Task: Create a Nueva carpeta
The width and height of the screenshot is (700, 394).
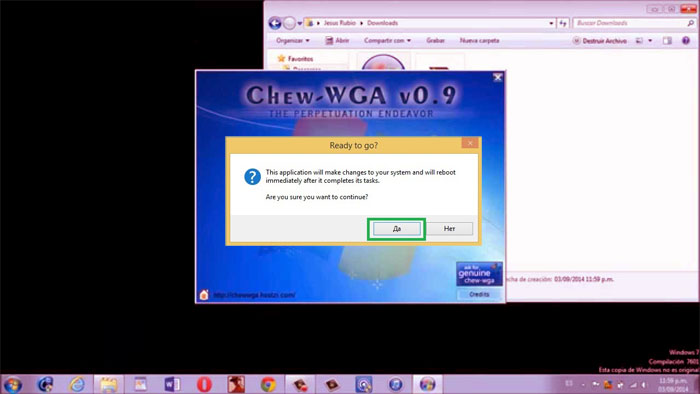Action: coord(479,41)
